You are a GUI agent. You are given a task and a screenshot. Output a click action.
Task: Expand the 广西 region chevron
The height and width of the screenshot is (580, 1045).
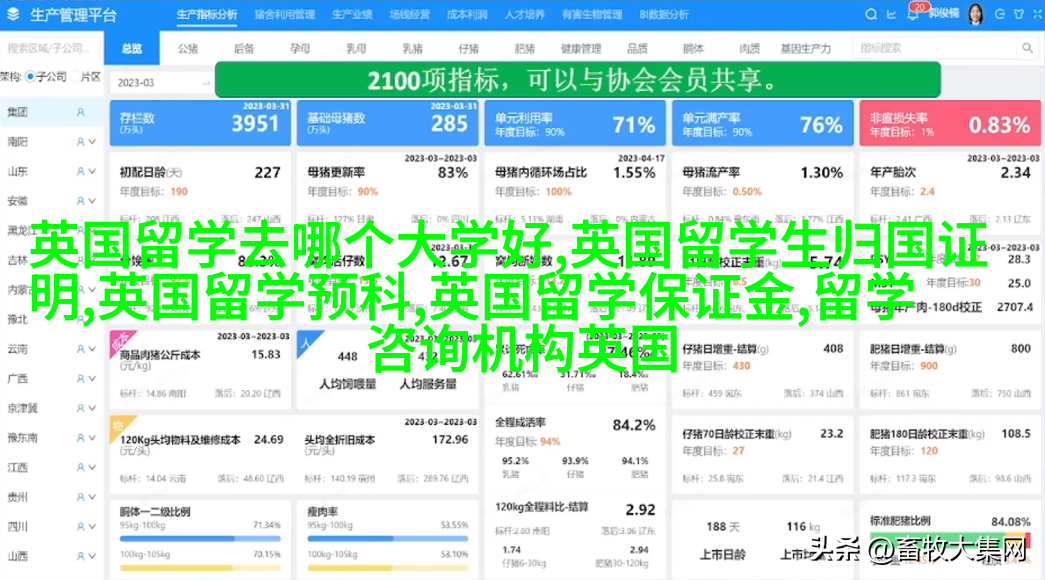click(x=92, y=378)
